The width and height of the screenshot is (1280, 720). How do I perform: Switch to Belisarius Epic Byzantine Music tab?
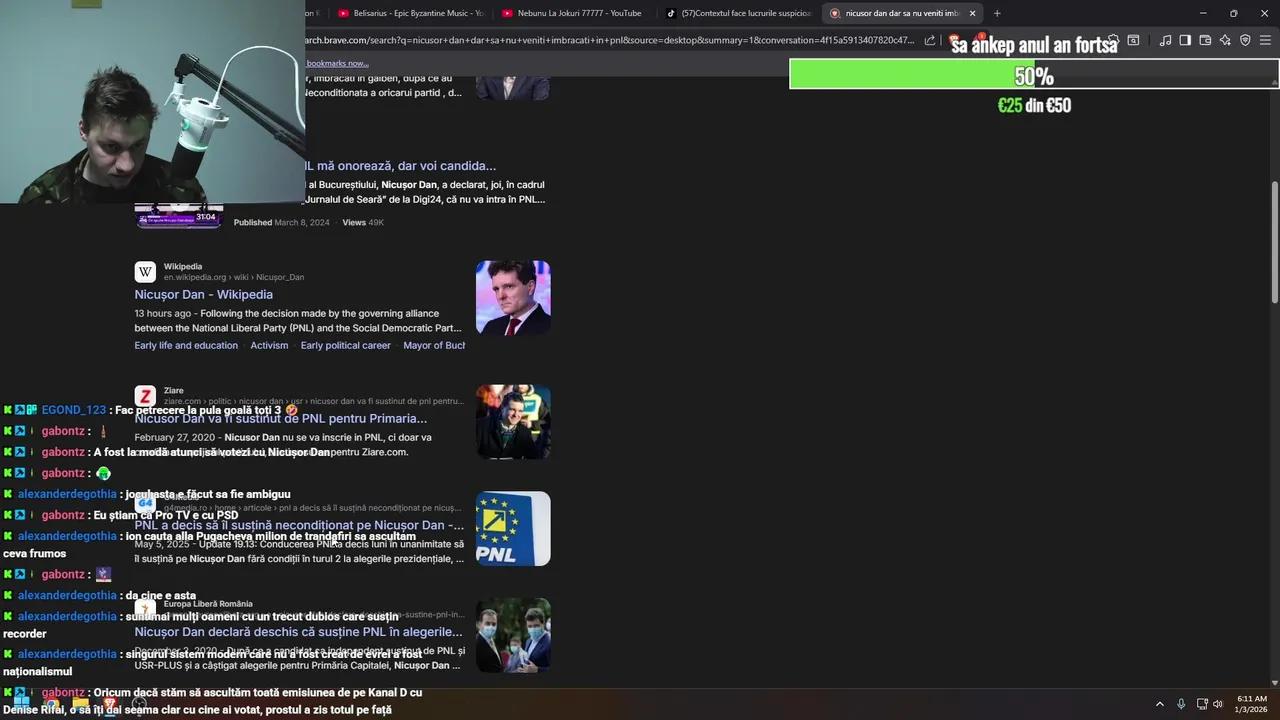pos(410,13)
